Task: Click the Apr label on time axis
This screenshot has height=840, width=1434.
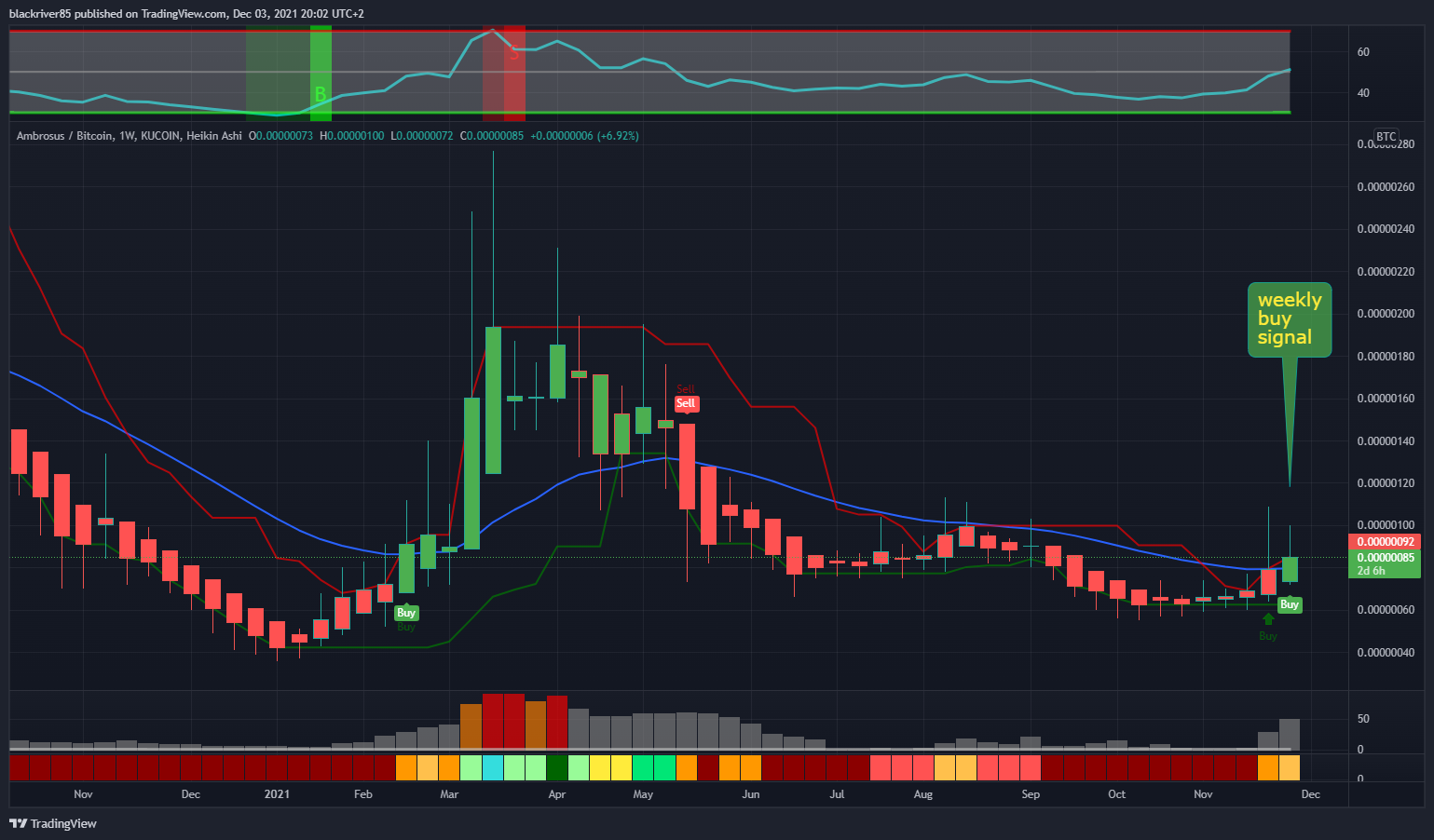Action: [557, 794]
